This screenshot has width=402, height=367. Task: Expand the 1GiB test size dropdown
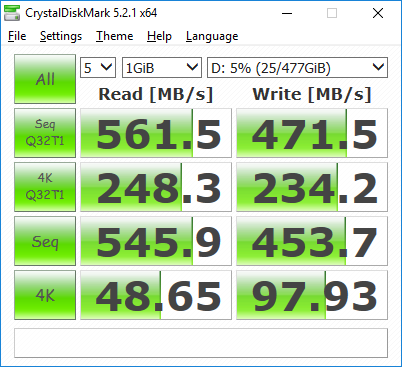(162, 68)
